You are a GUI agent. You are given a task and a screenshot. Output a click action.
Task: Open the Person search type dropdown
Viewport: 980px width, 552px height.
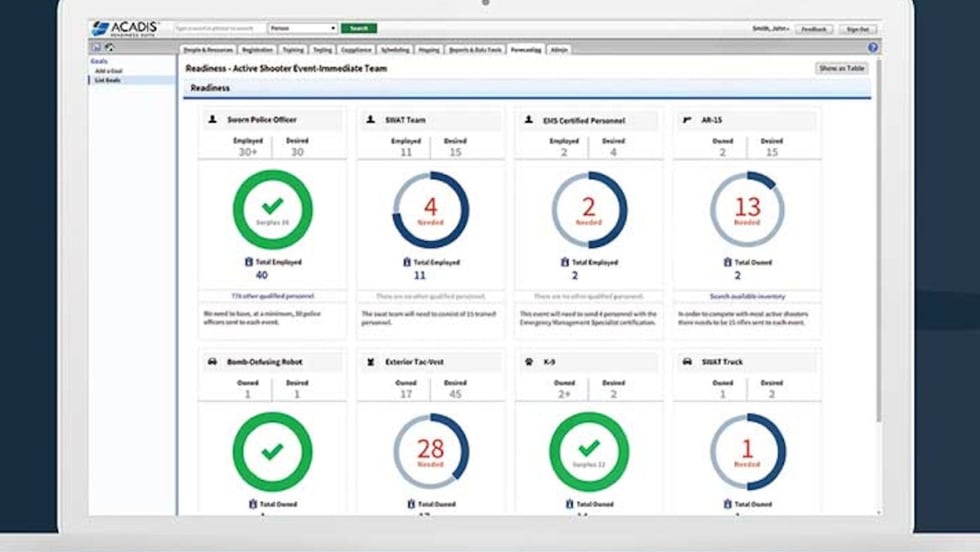[302, 29]
